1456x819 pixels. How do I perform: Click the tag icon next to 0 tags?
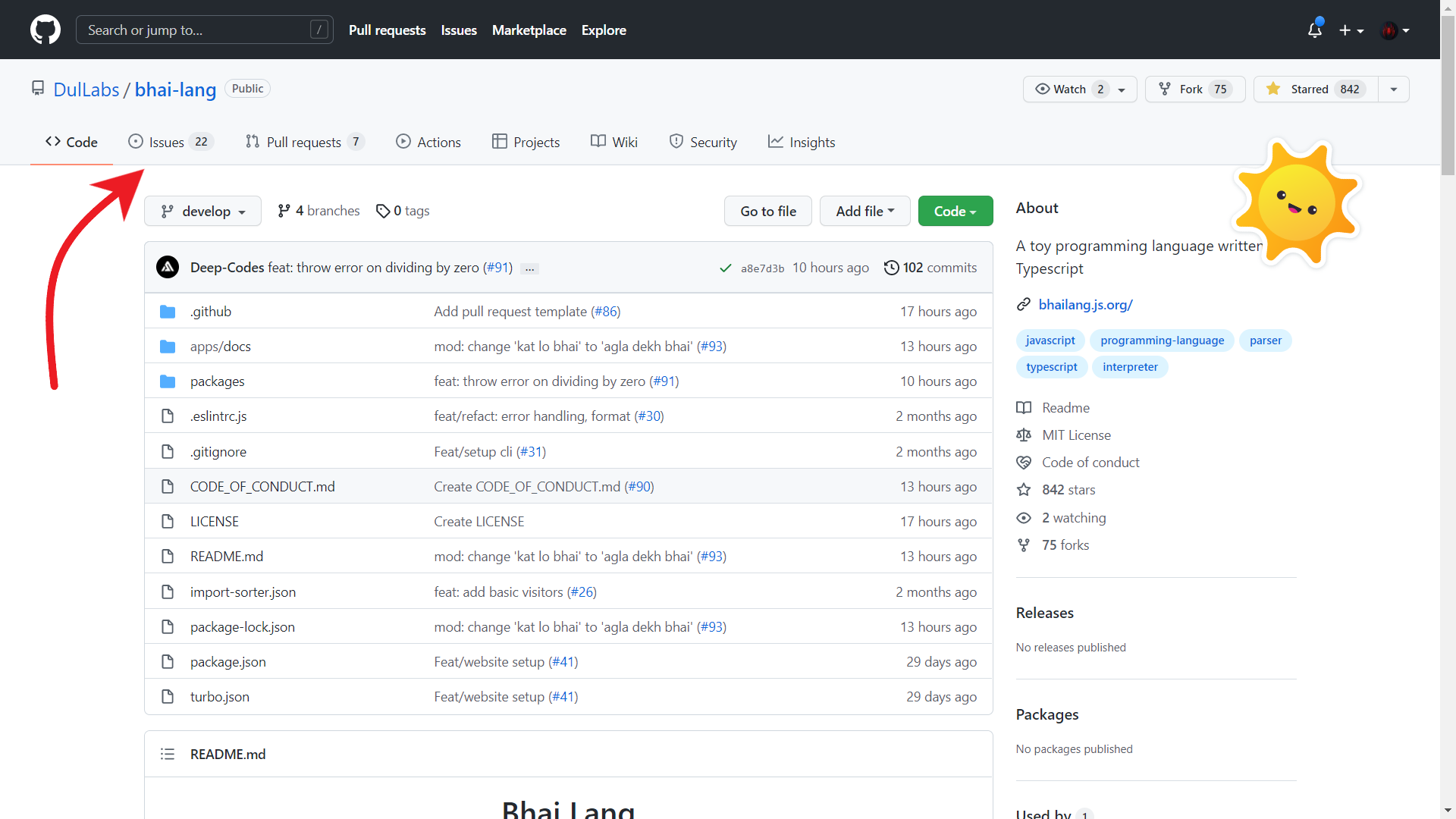pyautogui.click(x=383, y=211)
